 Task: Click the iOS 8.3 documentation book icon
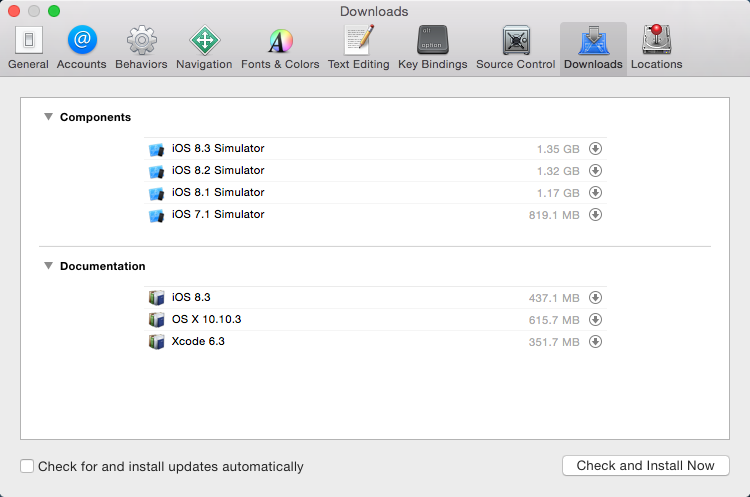(156, 298)
